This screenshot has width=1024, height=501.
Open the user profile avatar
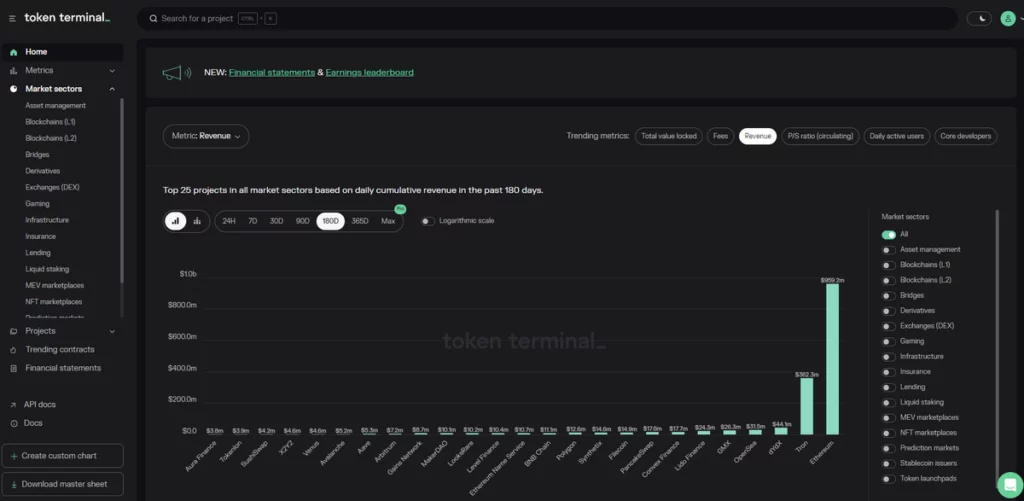tap(1007, 18)
